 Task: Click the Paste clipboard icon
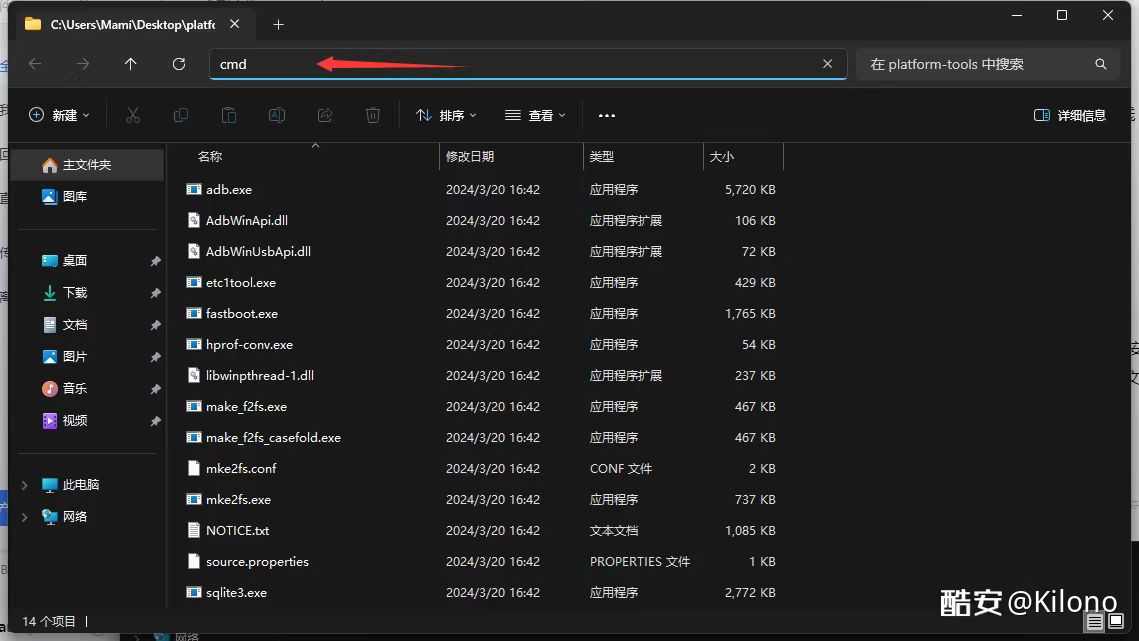229,115
